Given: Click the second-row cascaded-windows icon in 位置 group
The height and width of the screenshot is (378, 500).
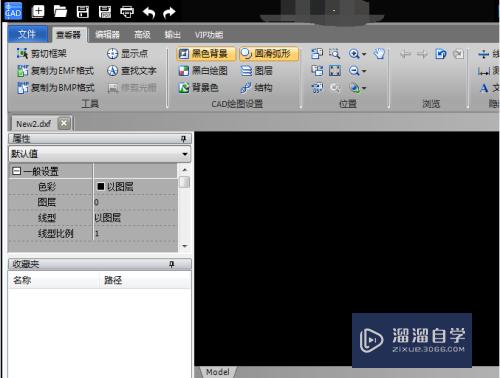Looking at the screenshot, I should pyautogui.click(x=317, y=71).
